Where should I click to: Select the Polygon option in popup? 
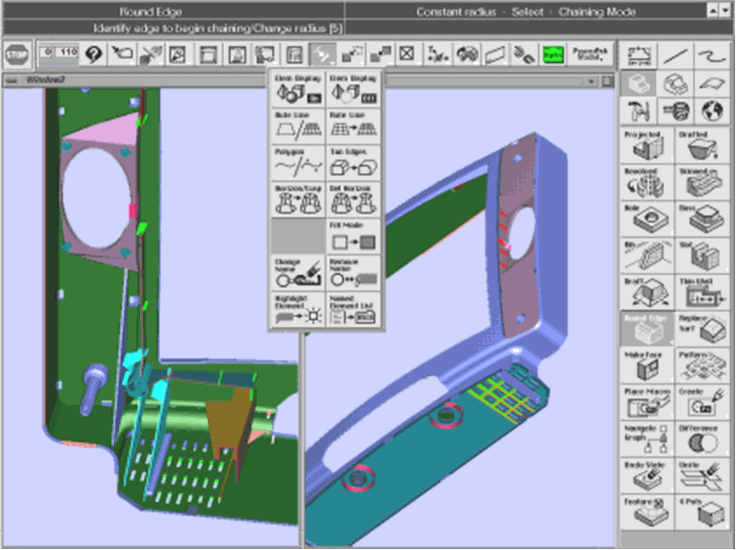[x=298, y=163]
